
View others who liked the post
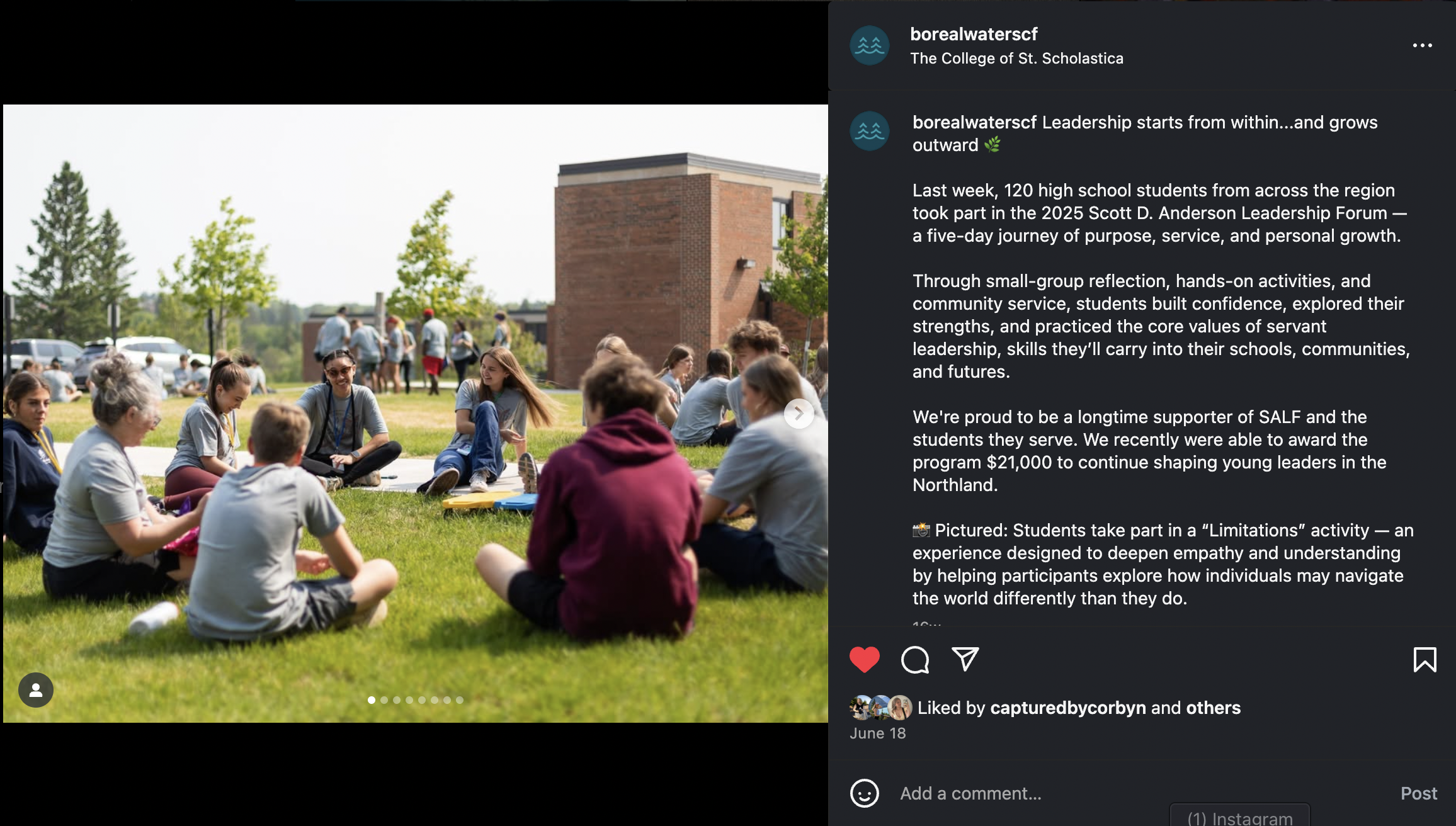tap(1213, 708)
